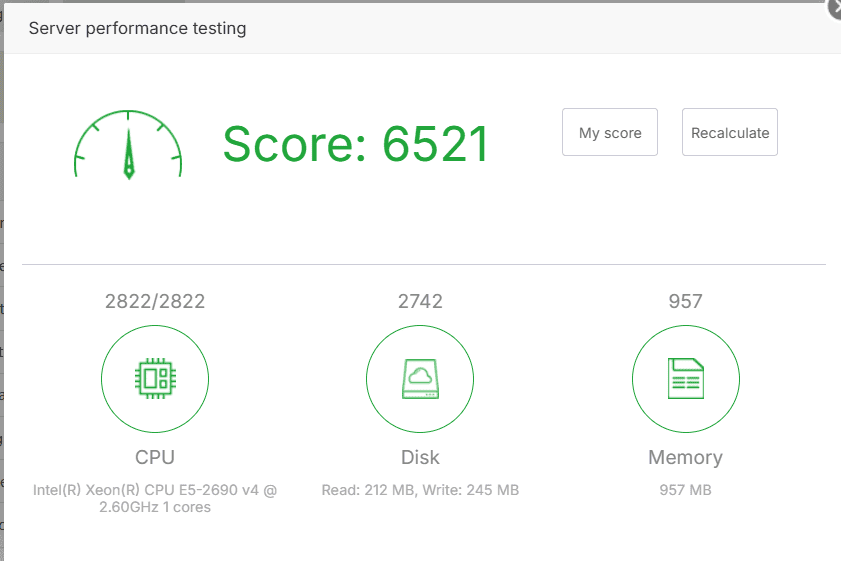Click the 957 MB memory size text
Viewport: 841px width, 561px height.
point(685,490)
